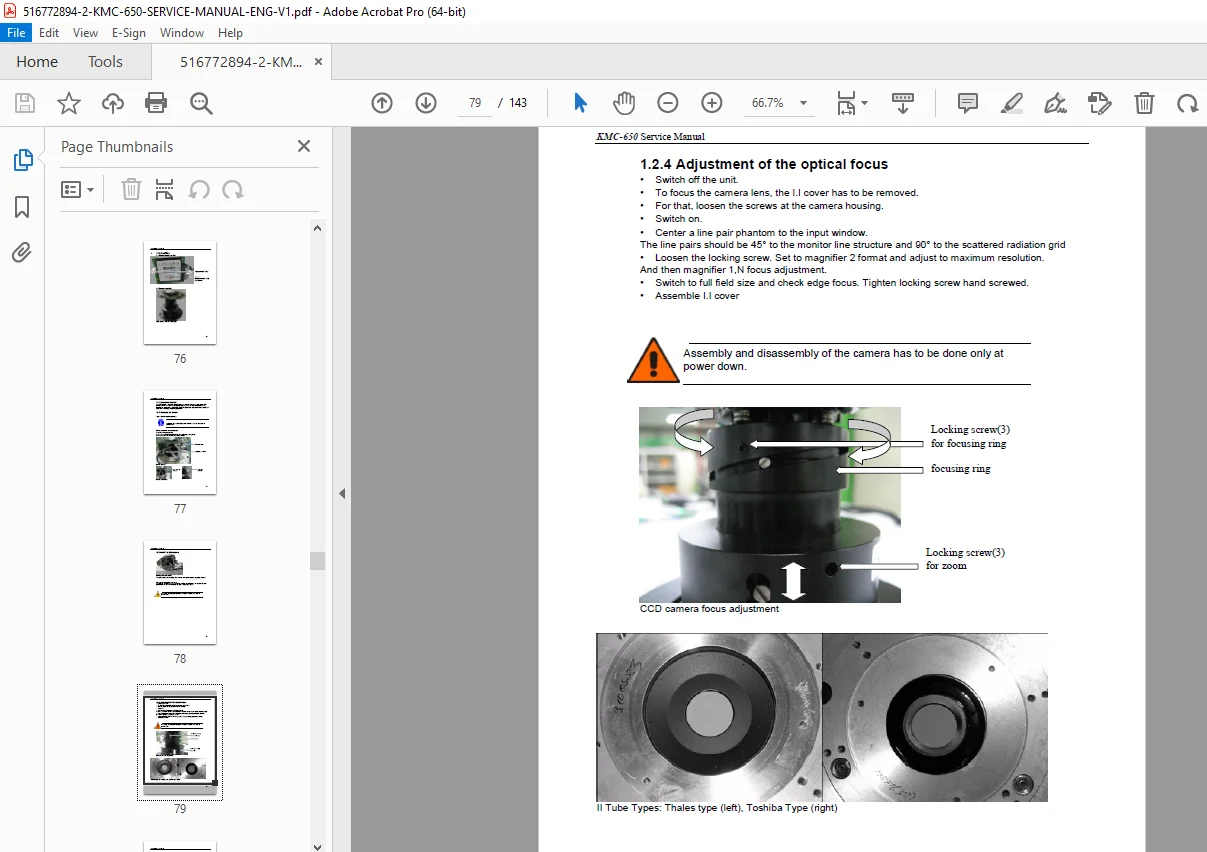Screen dimensions: 1207x852
Task: Click the upload to cloud icon
Action: tap(113, 103)
